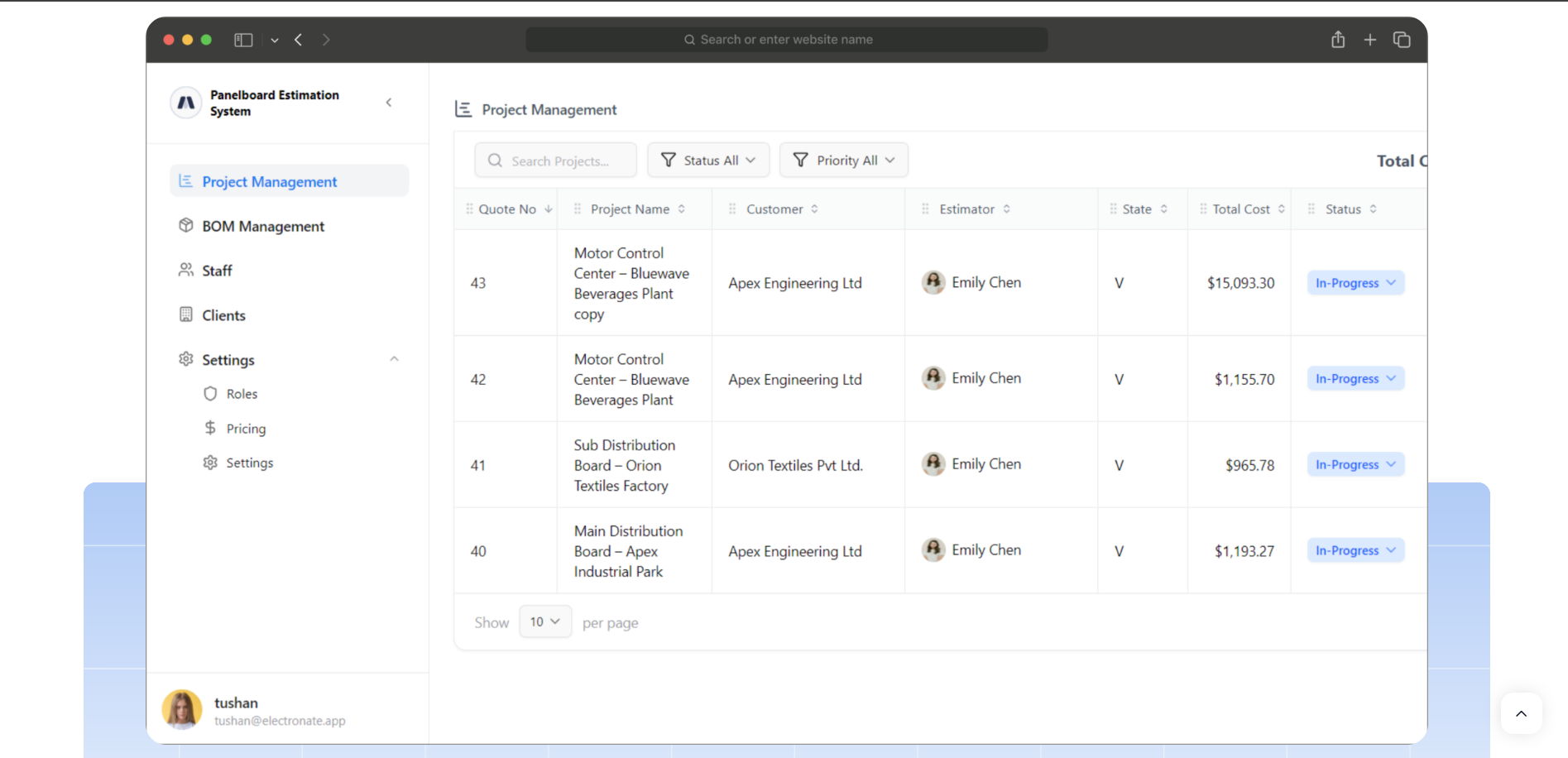Open the per-page dropdown showing 10
This screenshot has width=1568, height=758.
[x=544, y=621]
